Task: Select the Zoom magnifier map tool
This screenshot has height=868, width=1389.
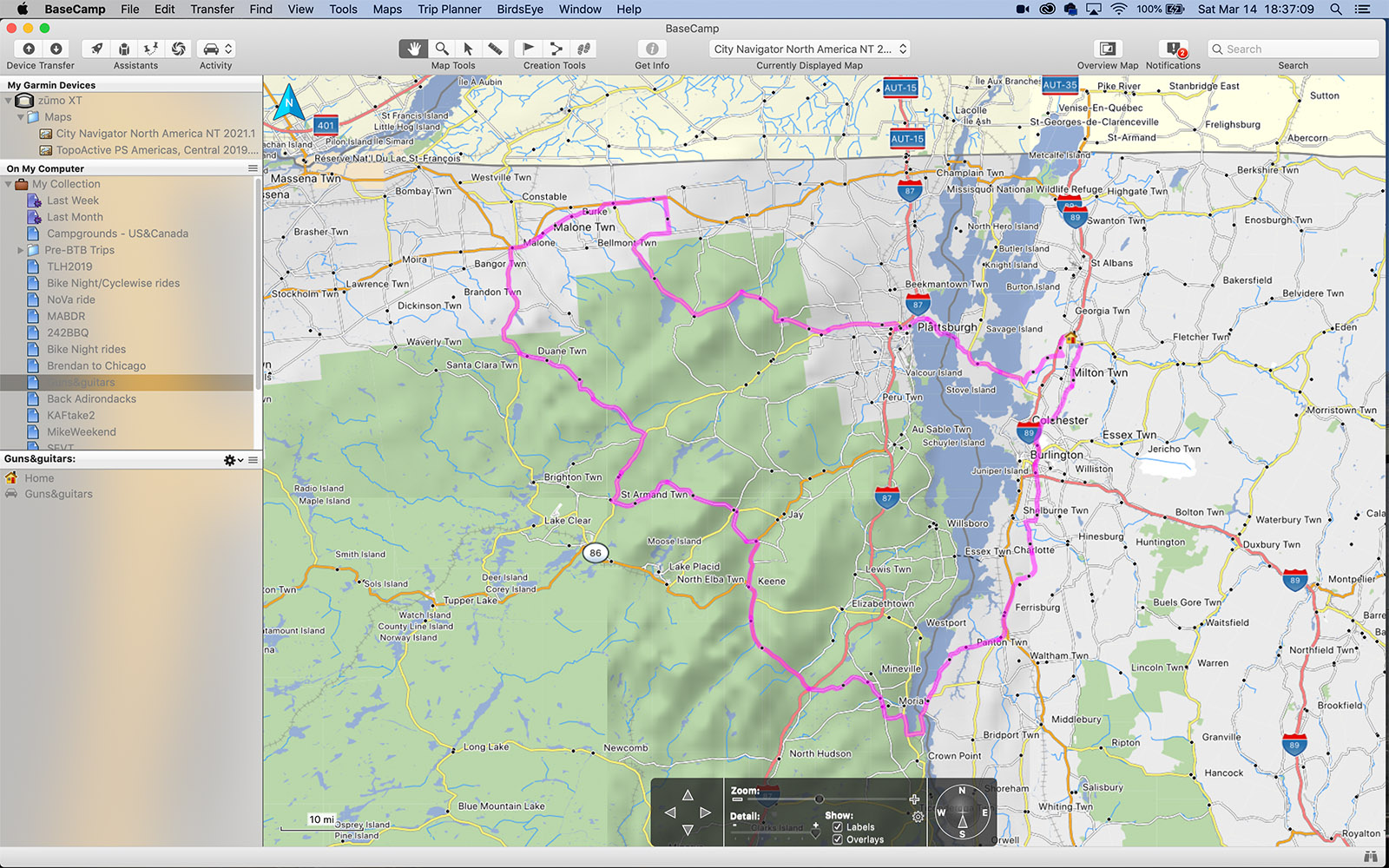Action: [441, 49]
